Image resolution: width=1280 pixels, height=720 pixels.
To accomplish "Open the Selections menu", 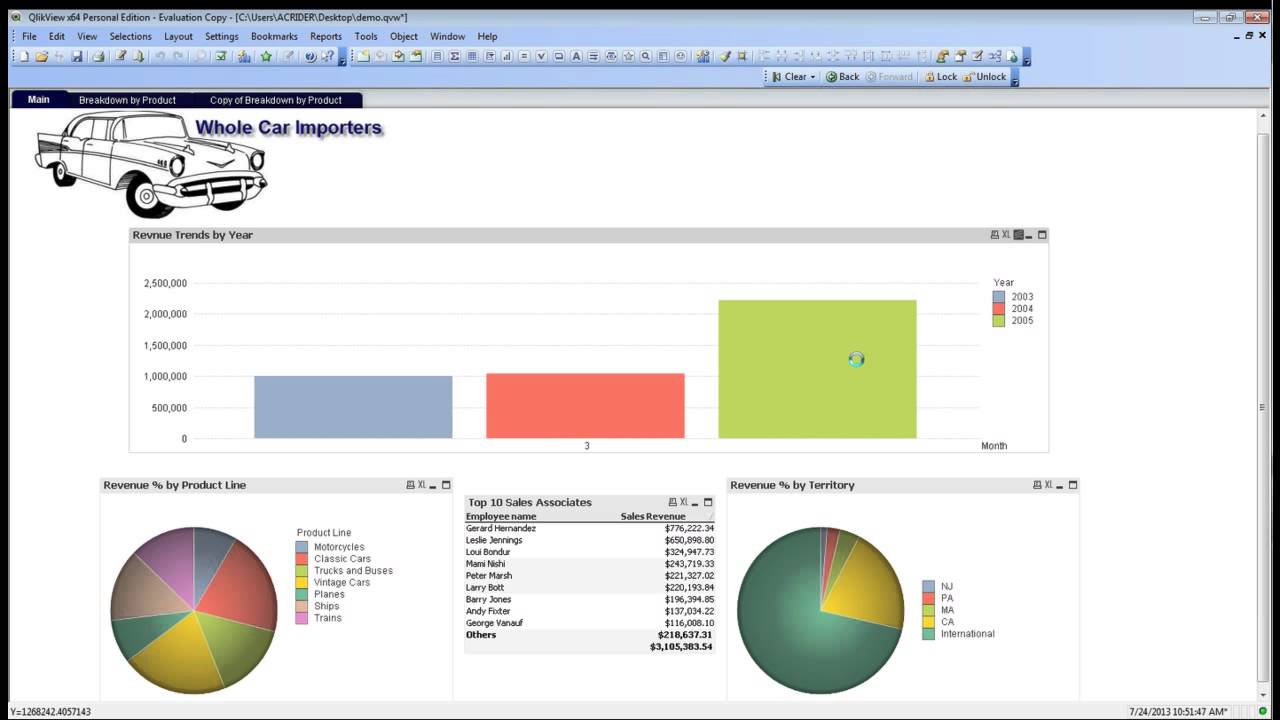I will coord(130,36).
